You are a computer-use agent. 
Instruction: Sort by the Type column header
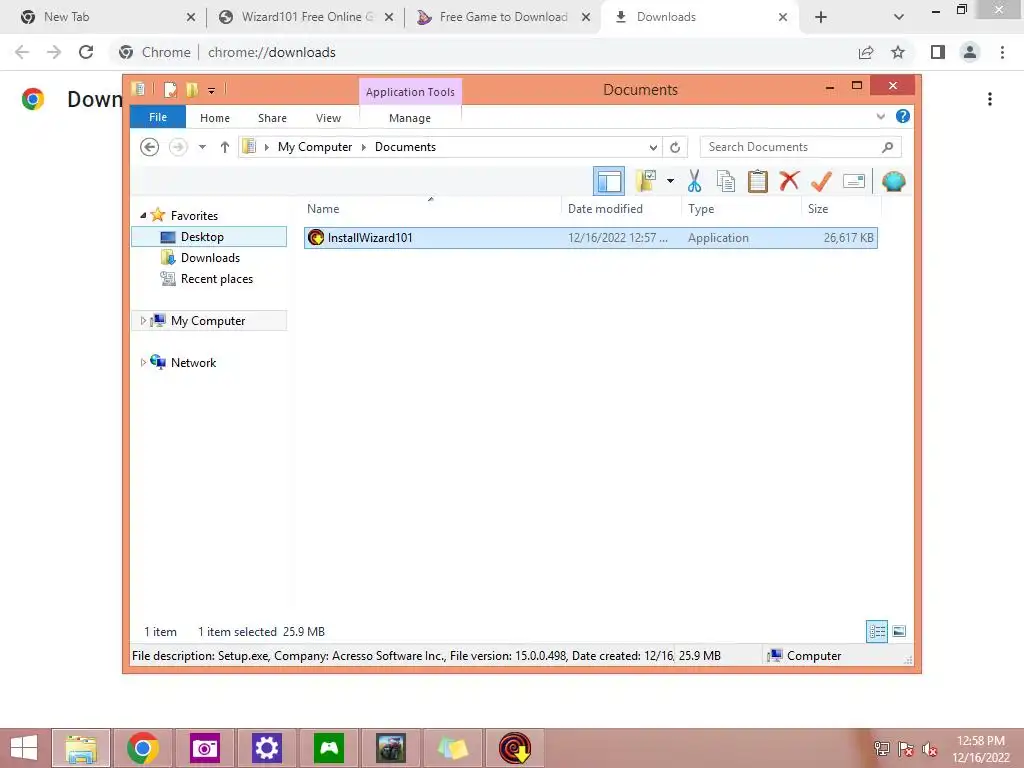click(x=741, y=208)
